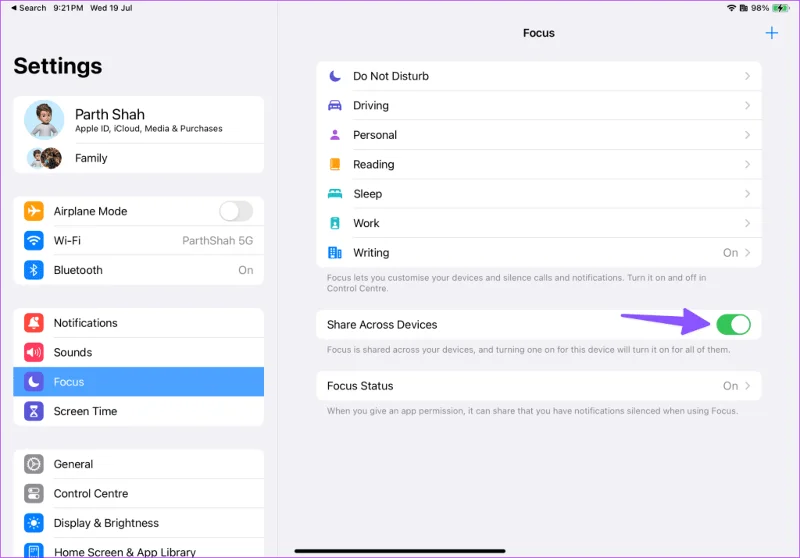800x558 pixels.
Task: Tap the home indicator bar
Action: [399, 551]
